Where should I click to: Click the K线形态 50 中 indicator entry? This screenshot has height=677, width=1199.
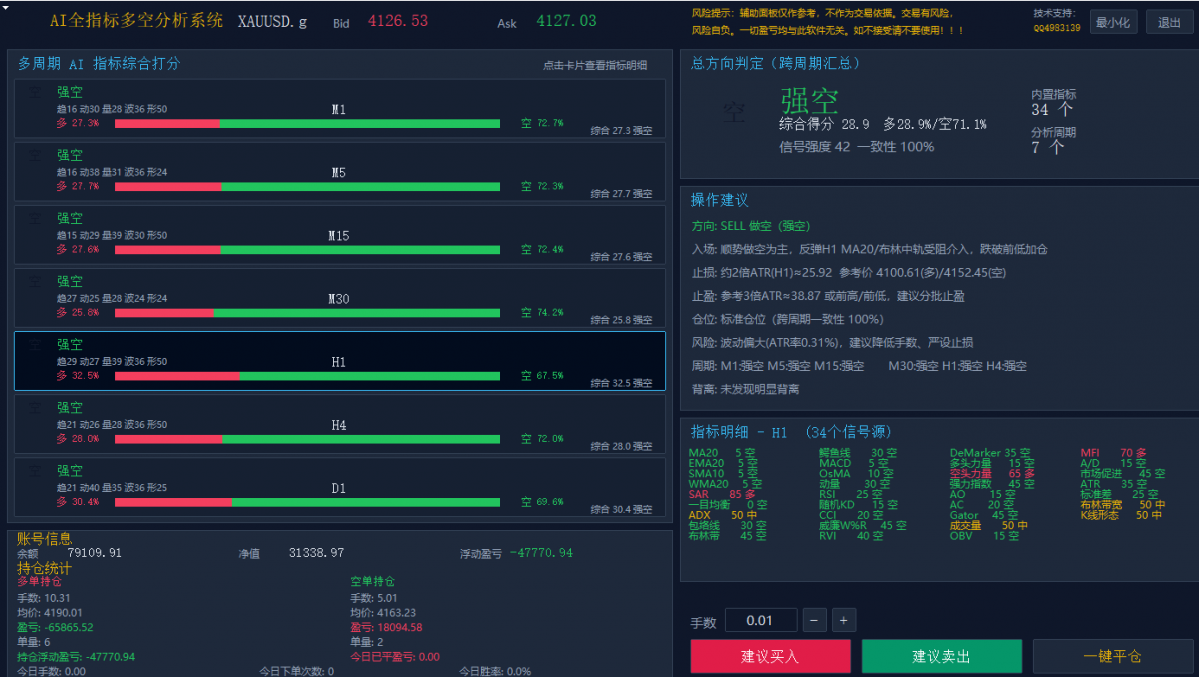point(1121,516)
